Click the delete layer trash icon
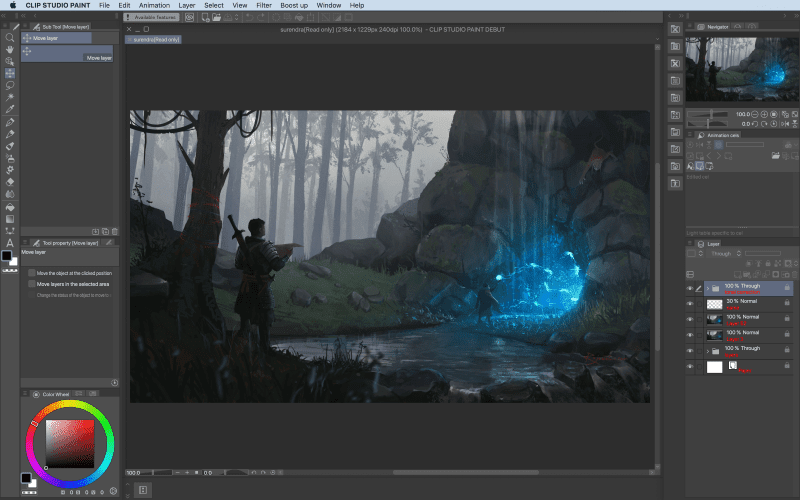This screenshot has height=500, width=800. click(x=794, y=274)
